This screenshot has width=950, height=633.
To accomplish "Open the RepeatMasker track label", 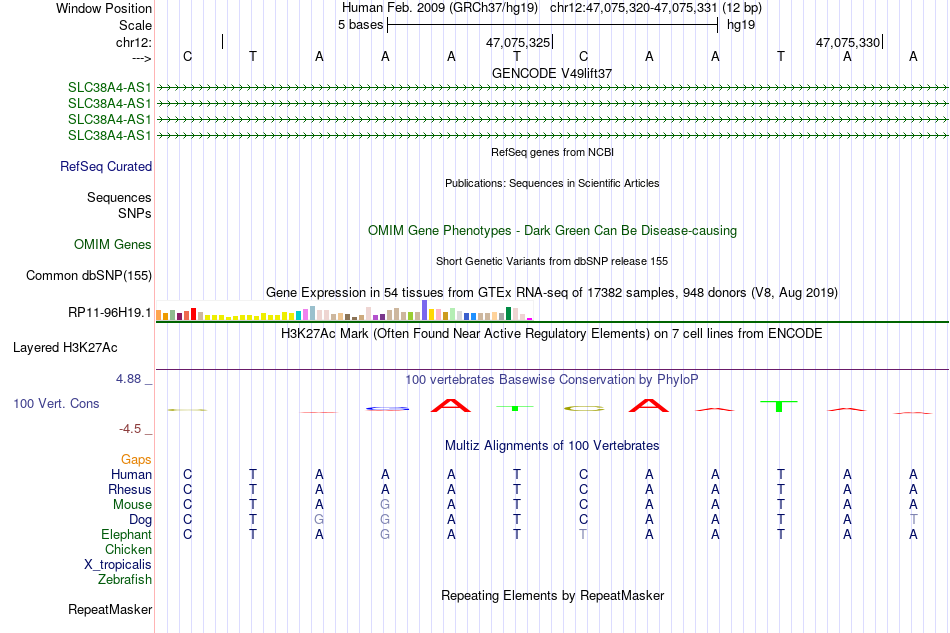I will point(110,610).
